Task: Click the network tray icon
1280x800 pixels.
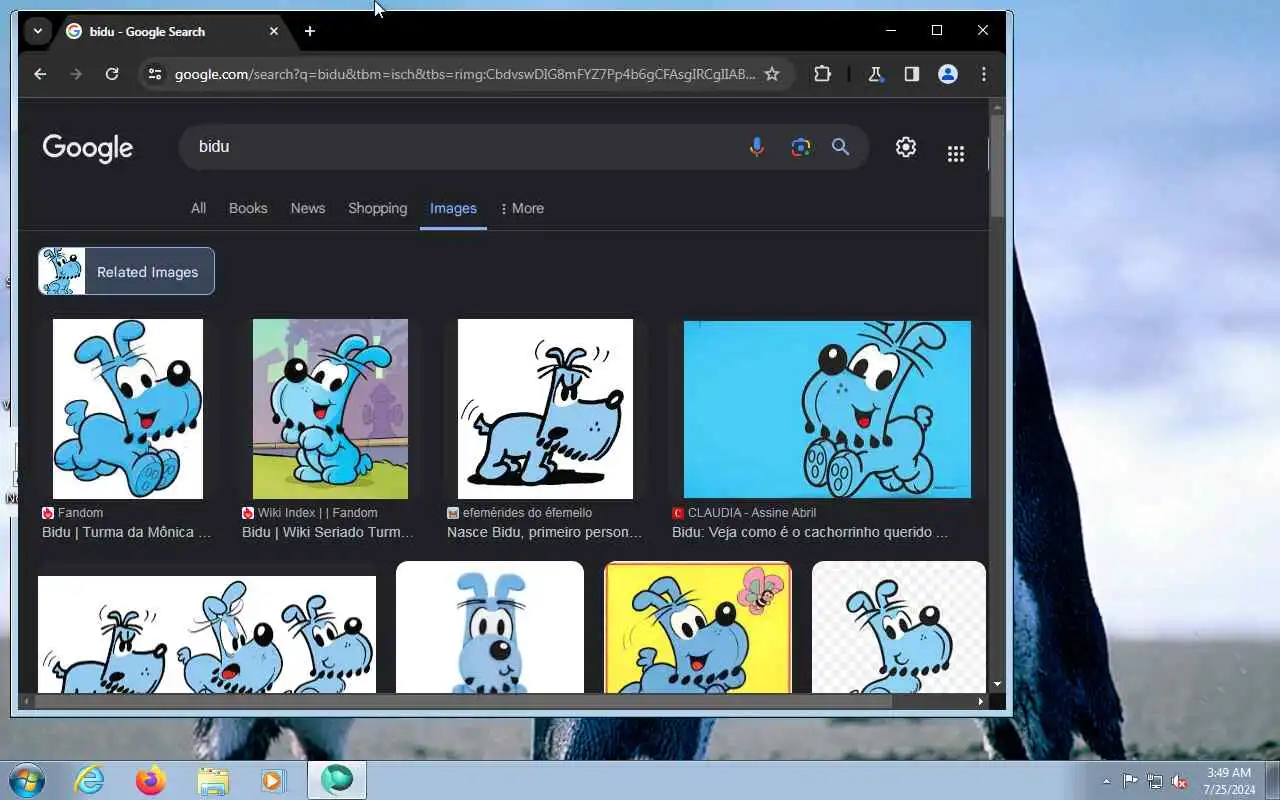Action: [x=1155, y=781]
